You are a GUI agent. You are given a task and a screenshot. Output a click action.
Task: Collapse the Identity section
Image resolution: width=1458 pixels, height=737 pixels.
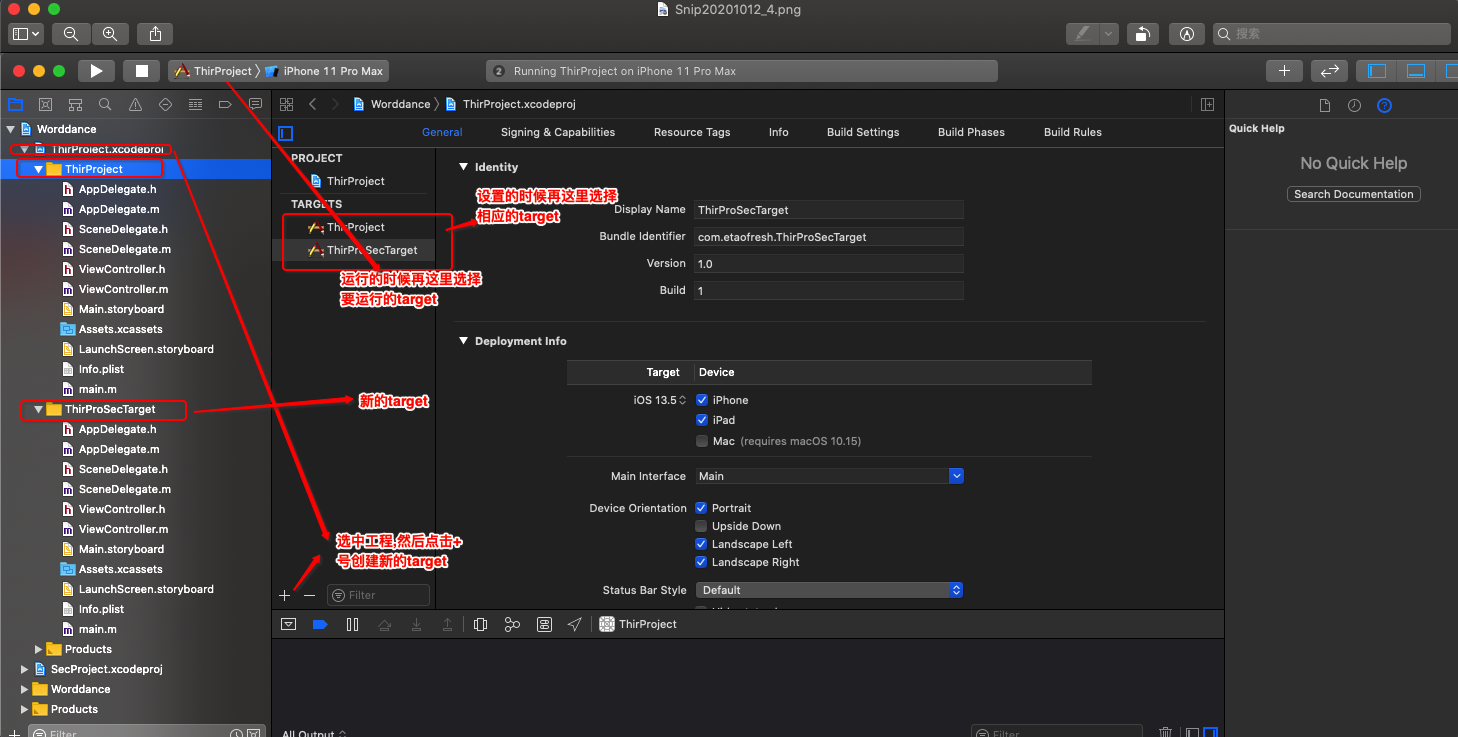tap(463, 167)
